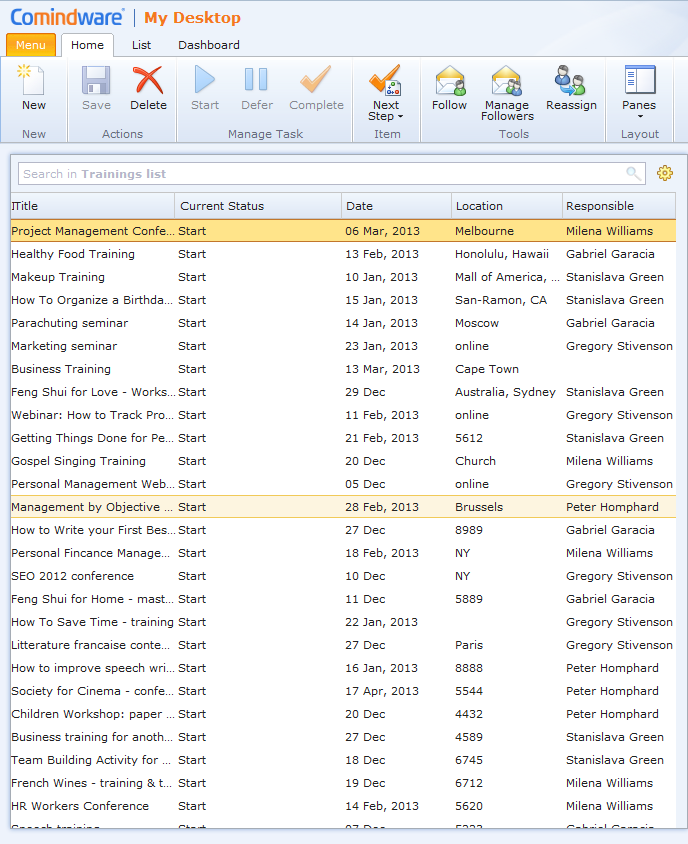Select the Gospel Singing Training row

(343, 461)
